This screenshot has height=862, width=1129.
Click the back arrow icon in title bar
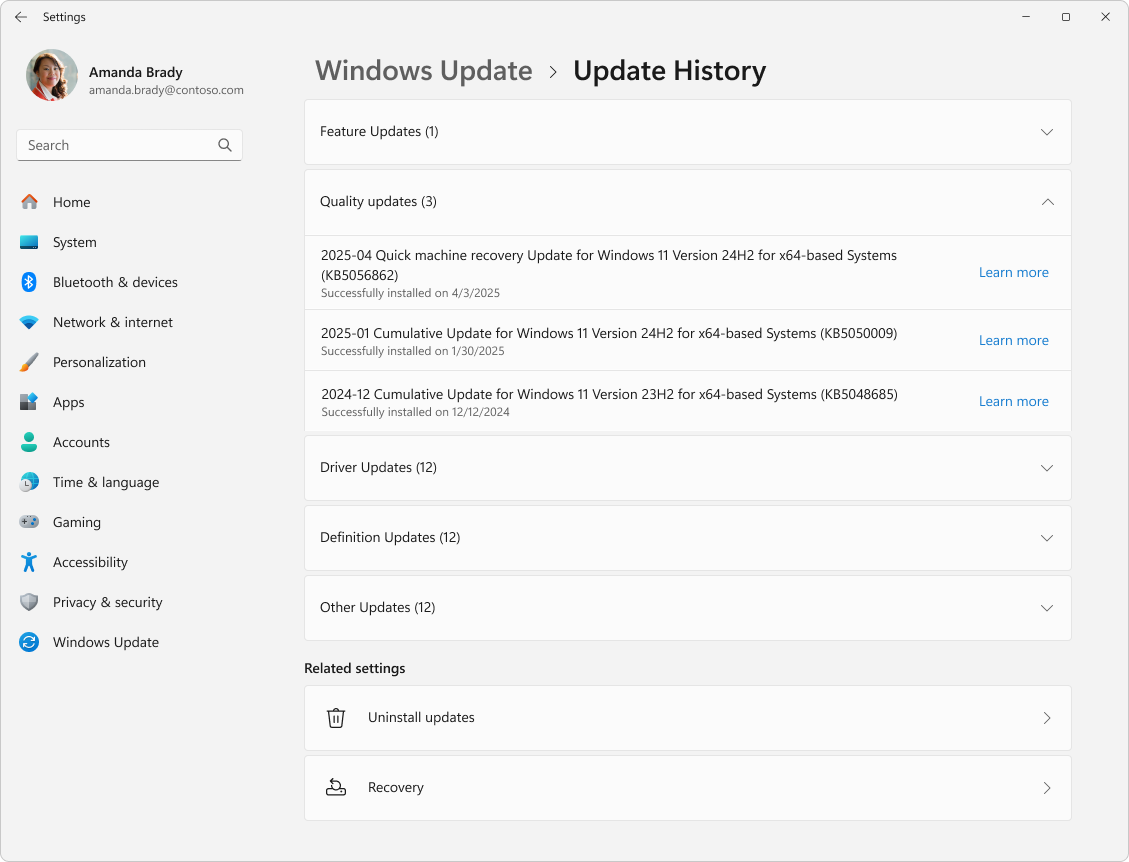pos(21,17)
